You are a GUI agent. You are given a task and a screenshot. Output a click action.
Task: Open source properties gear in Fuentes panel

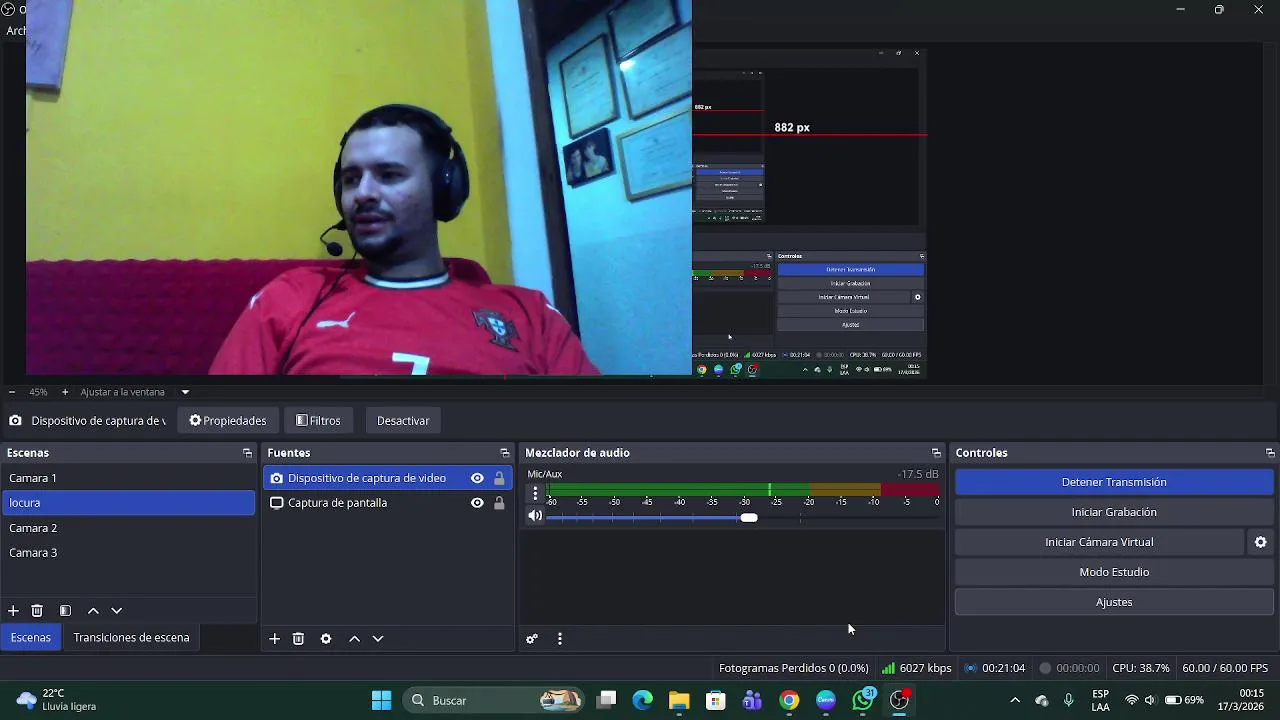tap(326, 638)
